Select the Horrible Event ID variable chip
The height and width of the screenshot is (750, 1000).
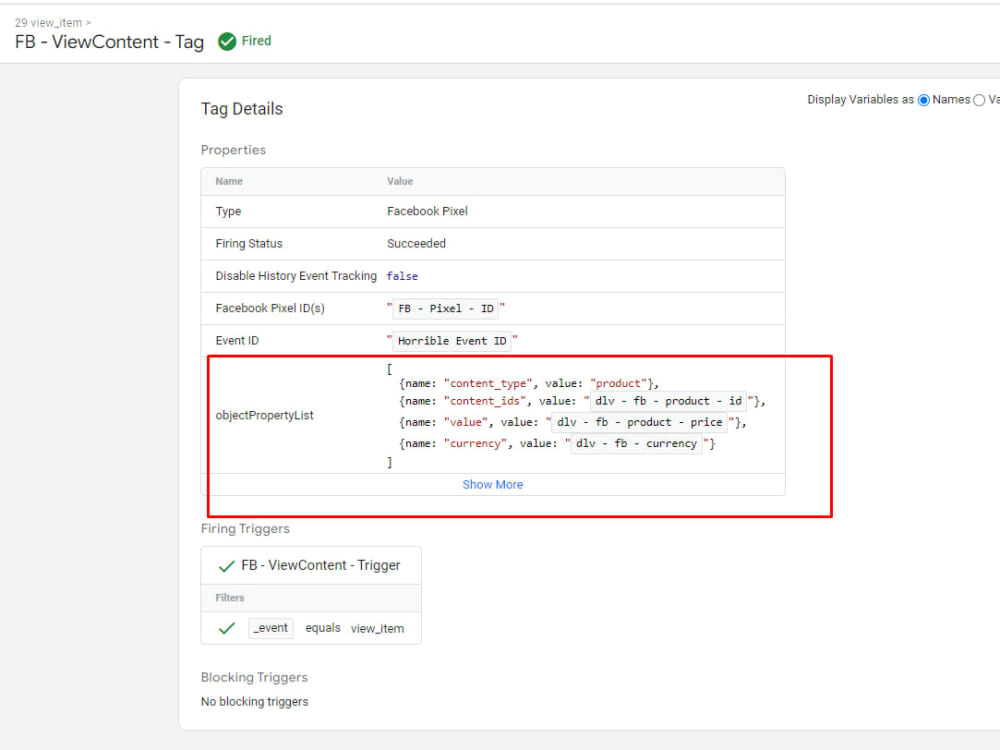453,340
